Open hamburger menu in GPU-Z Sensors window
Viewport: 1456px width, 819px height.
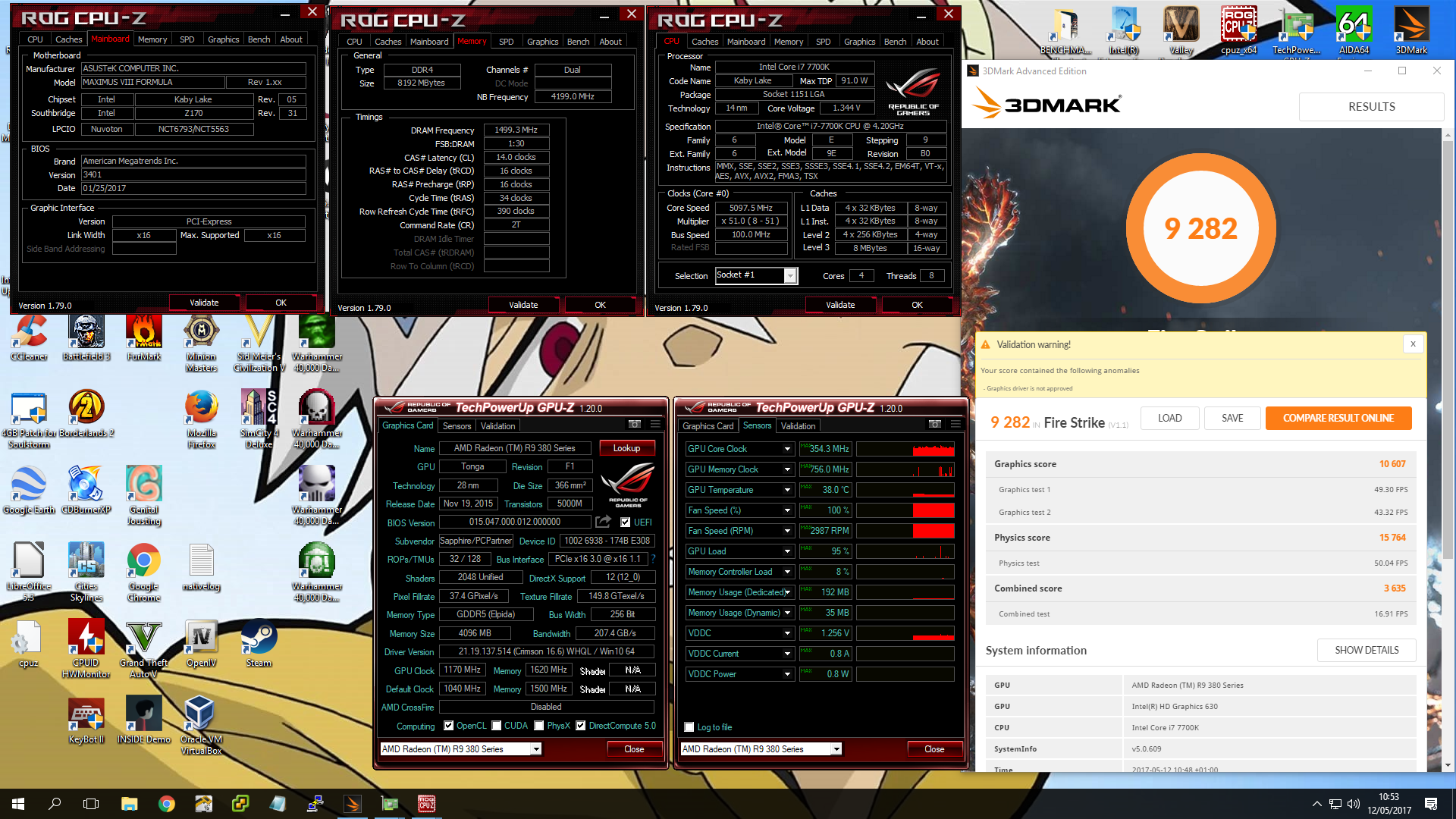coord(955,424)
